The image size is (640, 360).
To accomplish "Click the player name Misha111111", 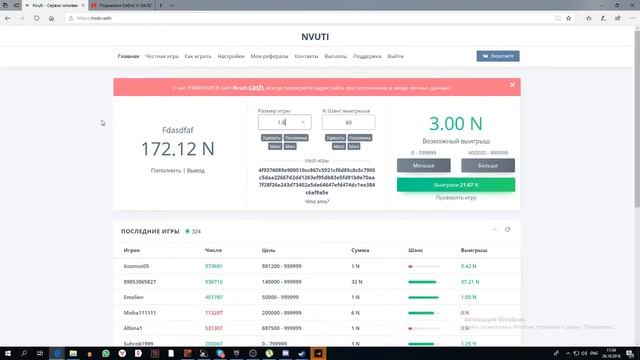I will 140,313.
